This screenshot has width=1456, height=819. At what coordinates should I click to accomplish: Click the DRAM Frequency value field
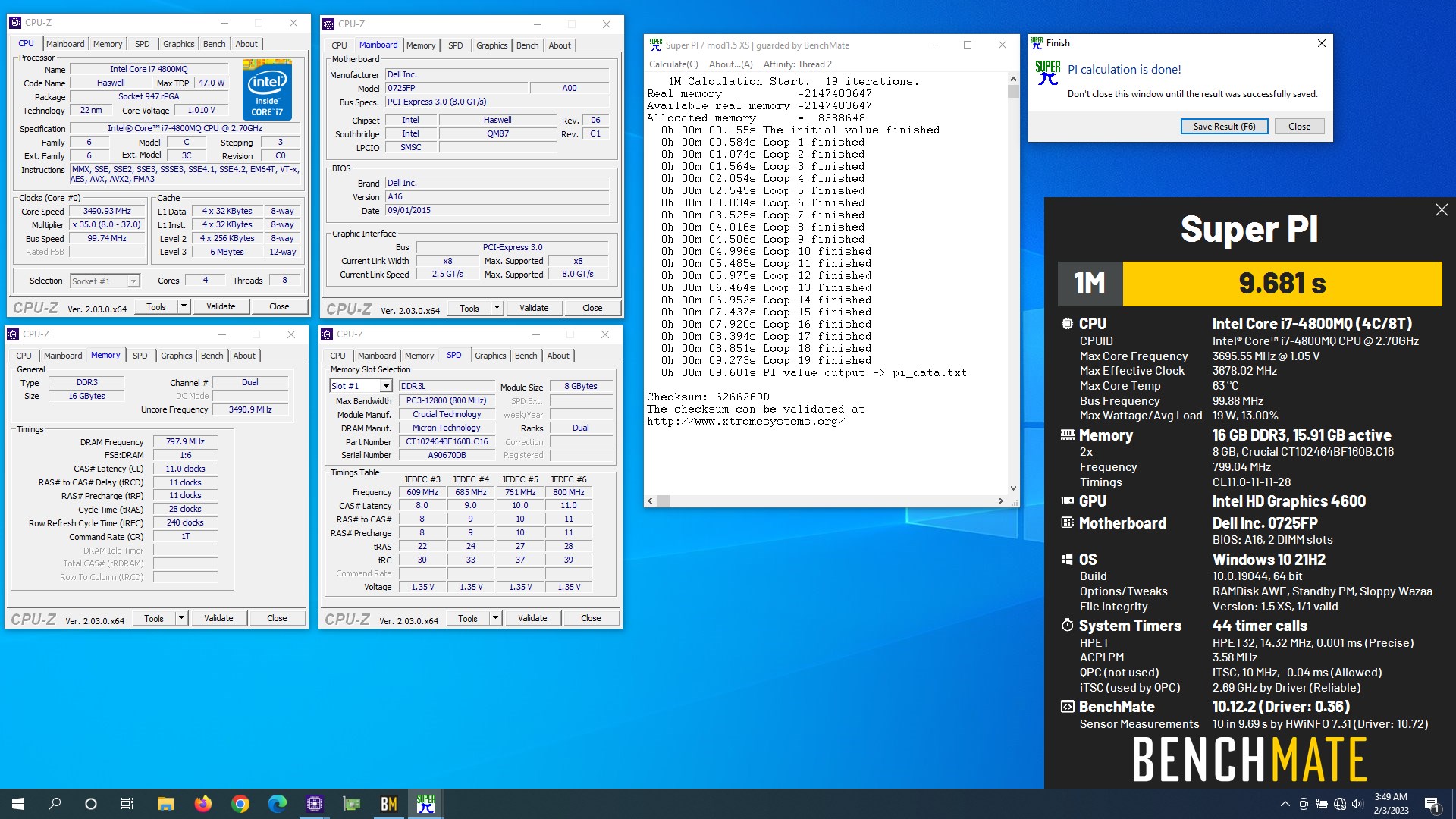[185, 441]
